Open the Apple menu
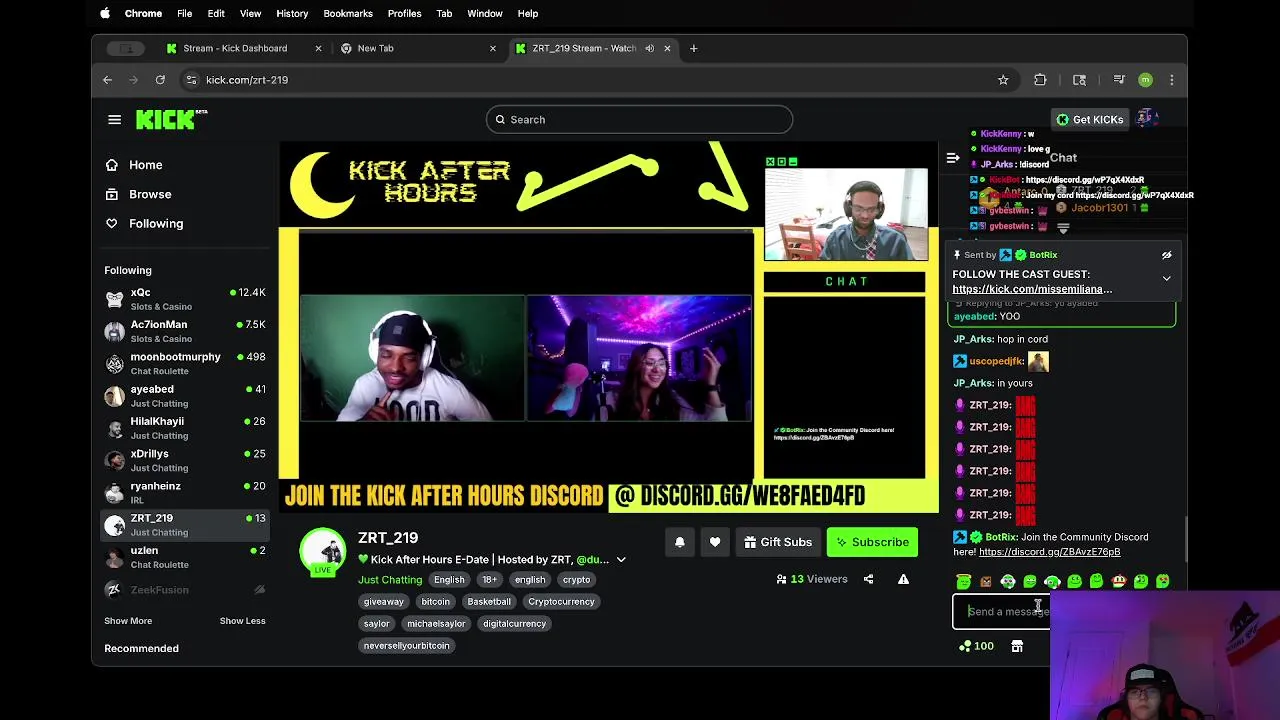The height and width of the screenshot is (720, 1280). click(x=105, y=13)
